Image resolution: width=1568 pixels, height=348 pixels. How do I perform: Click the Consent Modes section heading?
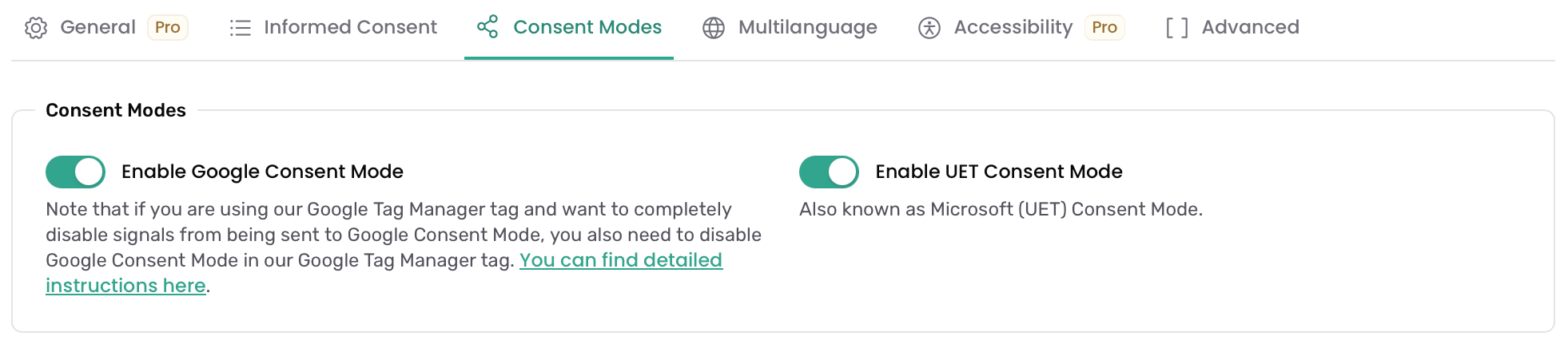point(116,110)
